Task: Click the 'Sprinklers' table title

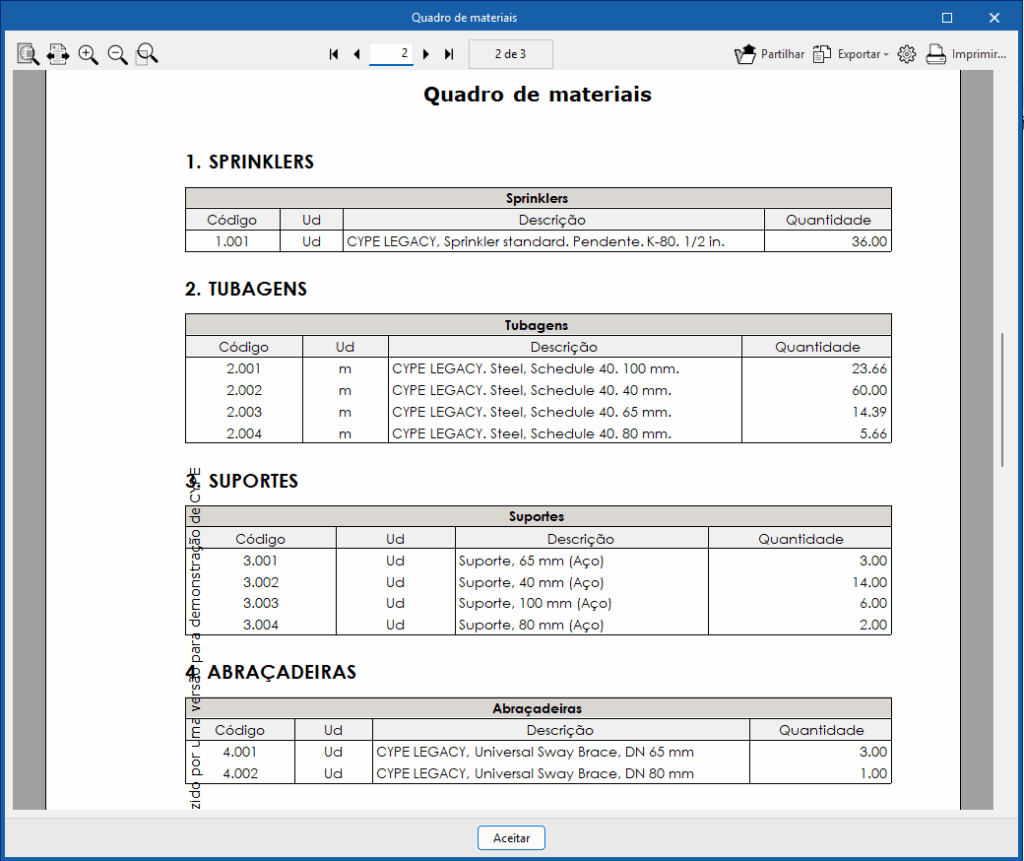Action: (537, 199)
